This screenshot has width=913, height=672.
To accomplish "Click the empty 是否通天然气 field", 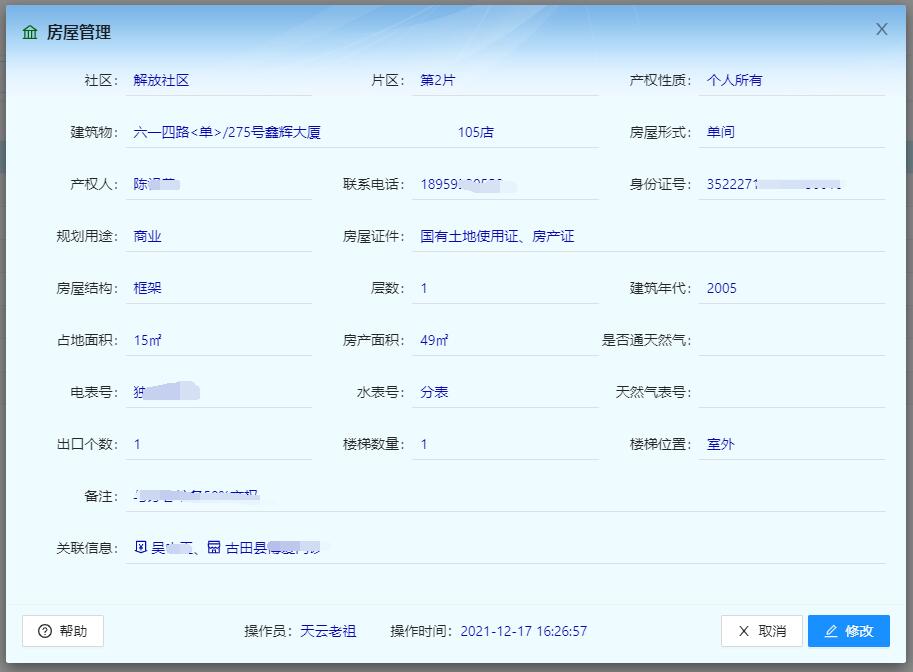I will coord(791,340).
